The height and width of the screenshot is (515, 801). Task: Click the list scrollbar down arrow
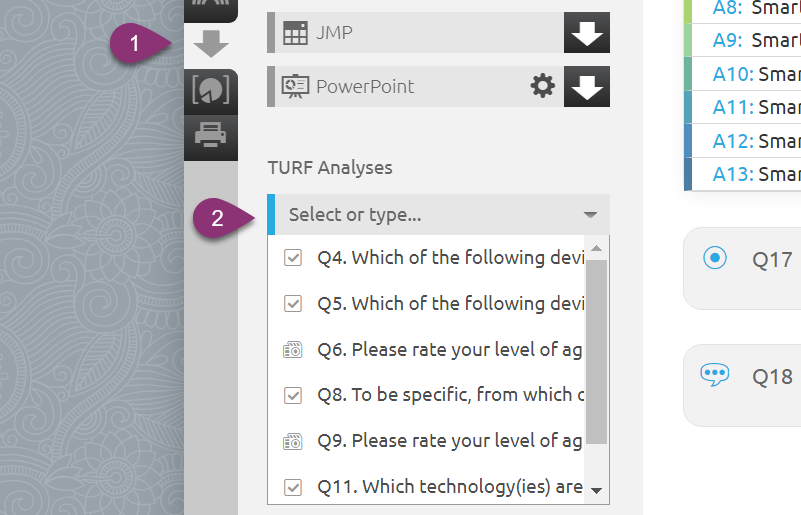point(596,491)
